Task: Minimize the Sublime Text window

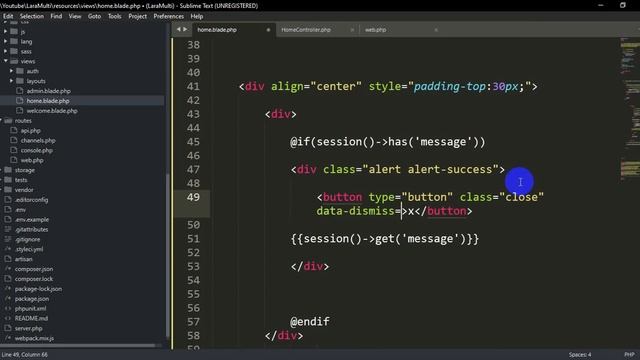Action: 601,5
